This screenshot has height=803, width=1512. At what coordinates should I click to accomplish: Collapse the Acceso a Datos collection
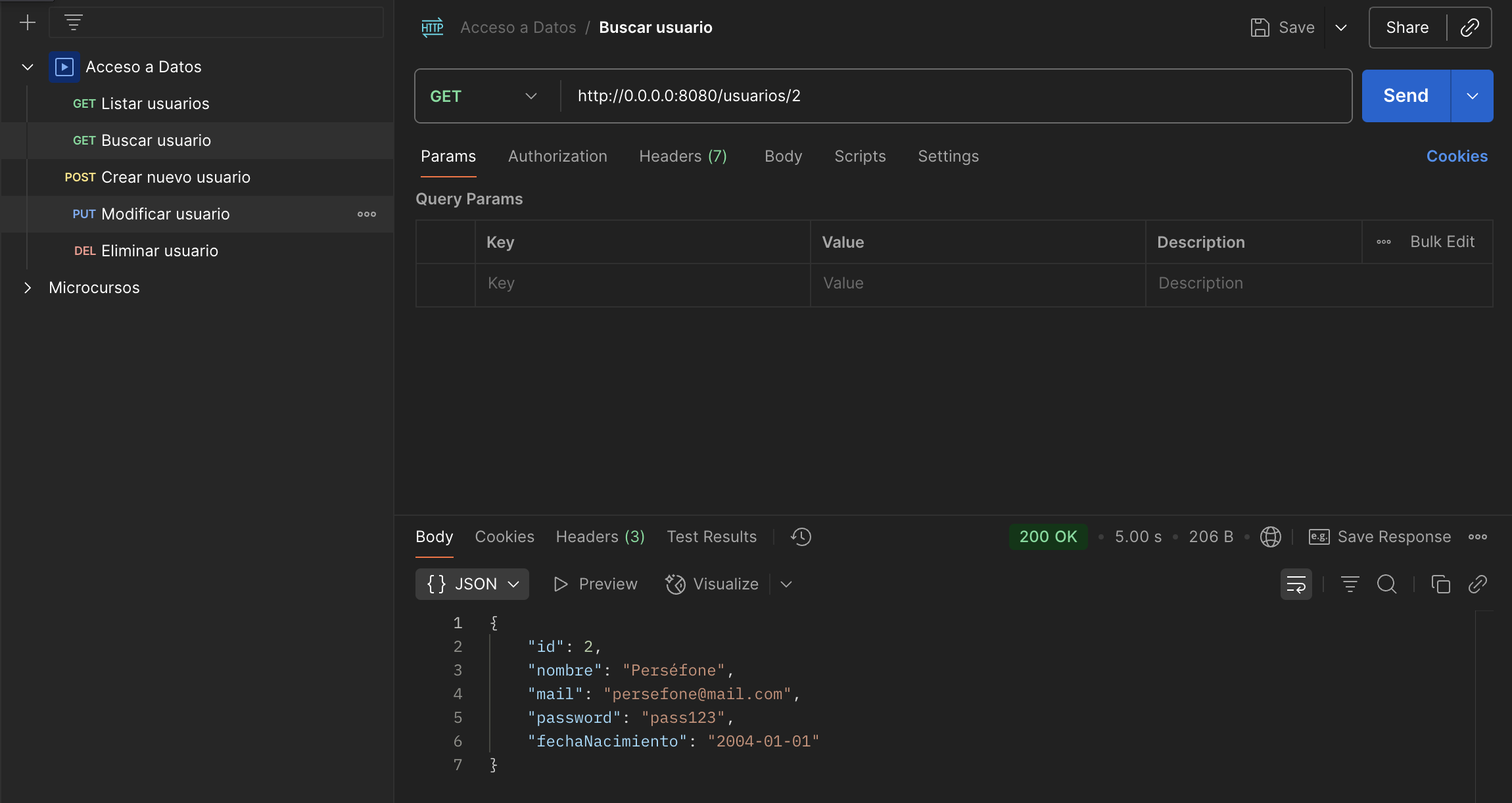28,67
